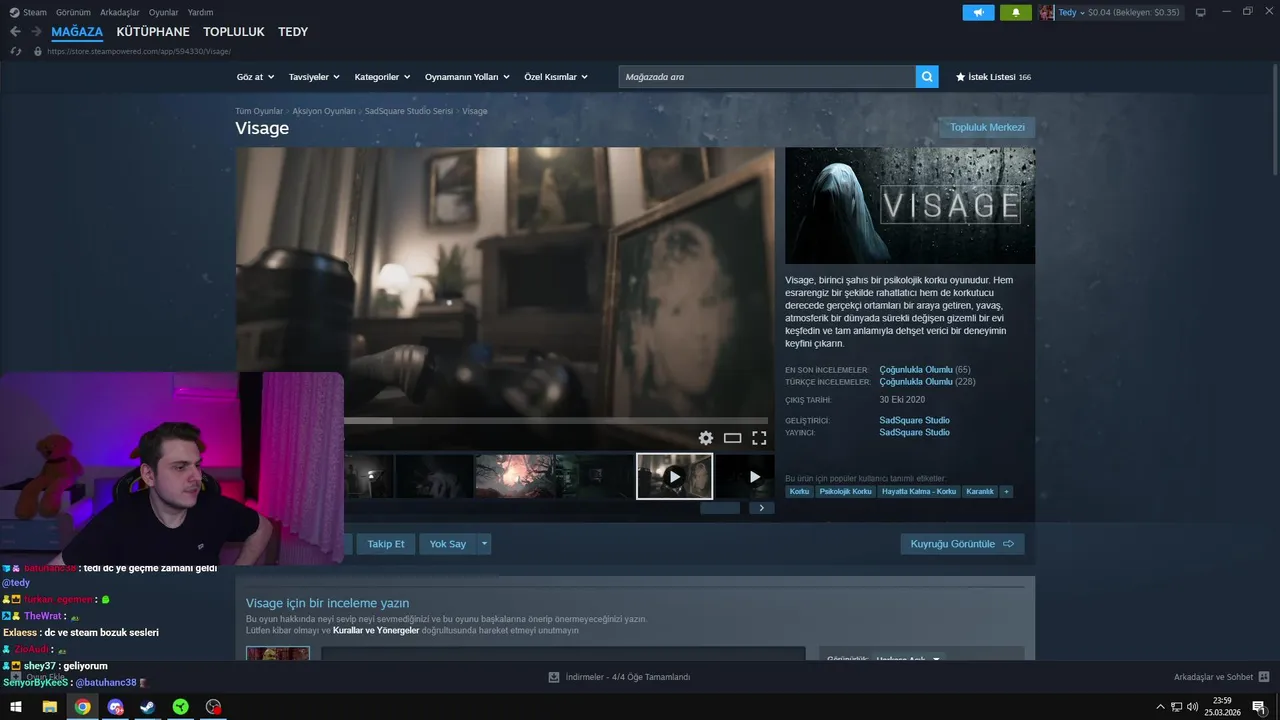The image size is (1280, 720).
Task: Select the Hayatta Kalma - Korku tag
Action: [919, 491]
